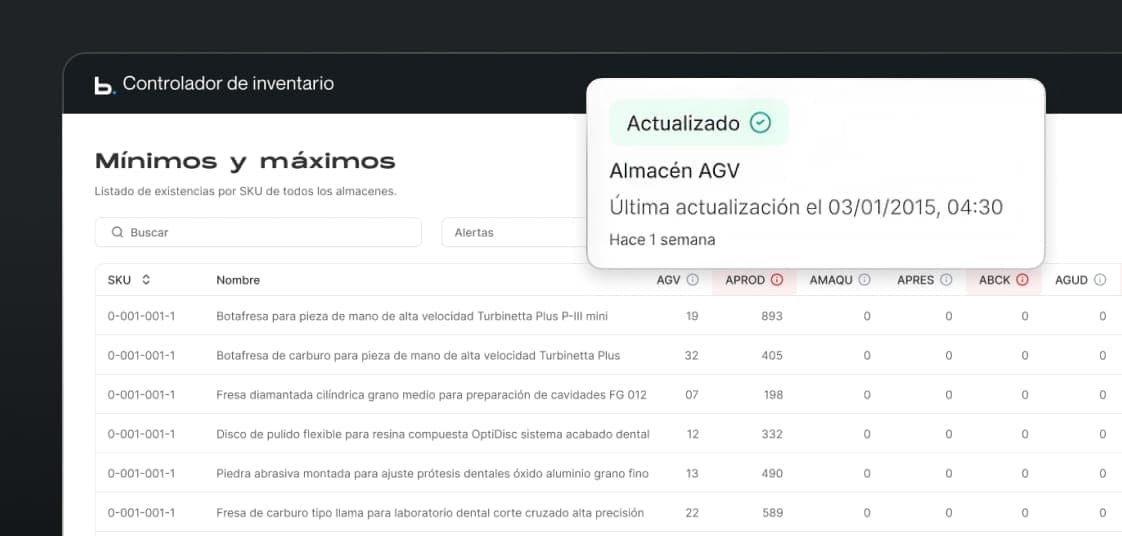1122x536 pixels.
Task: Click AGV value 13
Action: (x=692, y=473)
